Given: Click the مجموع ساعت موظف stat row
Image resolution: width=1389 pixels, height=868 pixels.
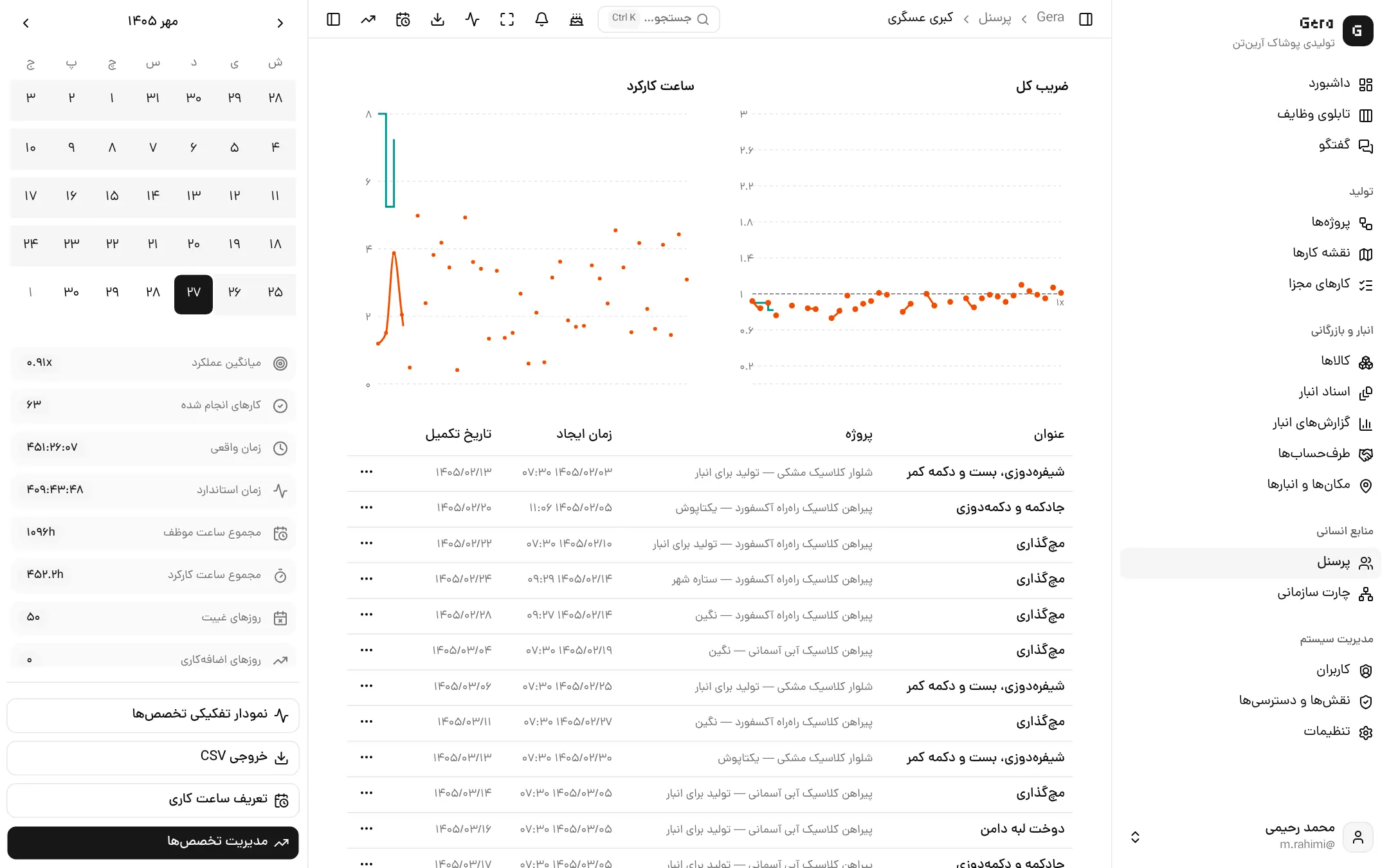Looking at the screenshot, I should click(153, 533).
